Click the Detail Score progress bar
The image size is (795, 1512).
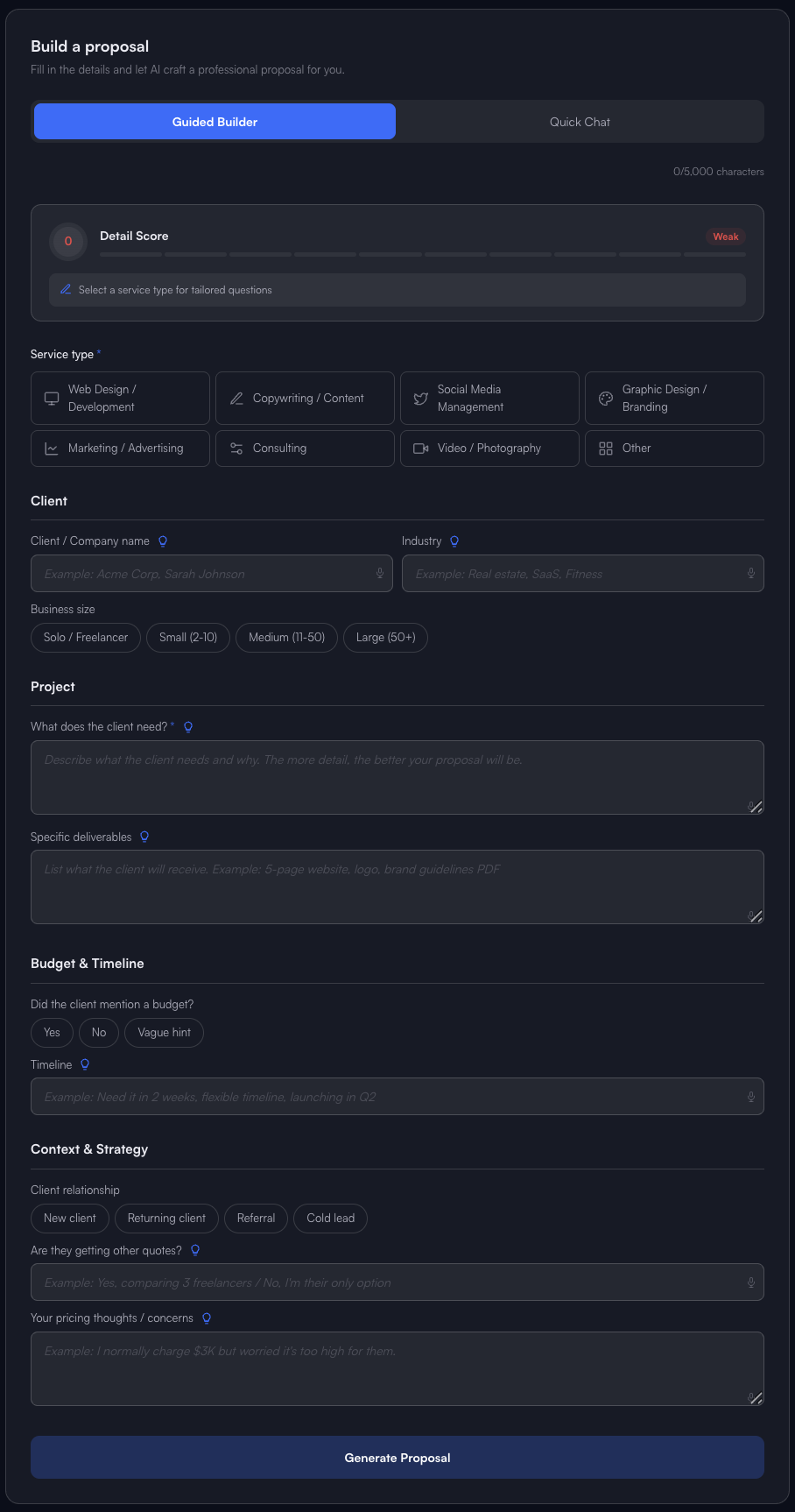coord(422,254)
